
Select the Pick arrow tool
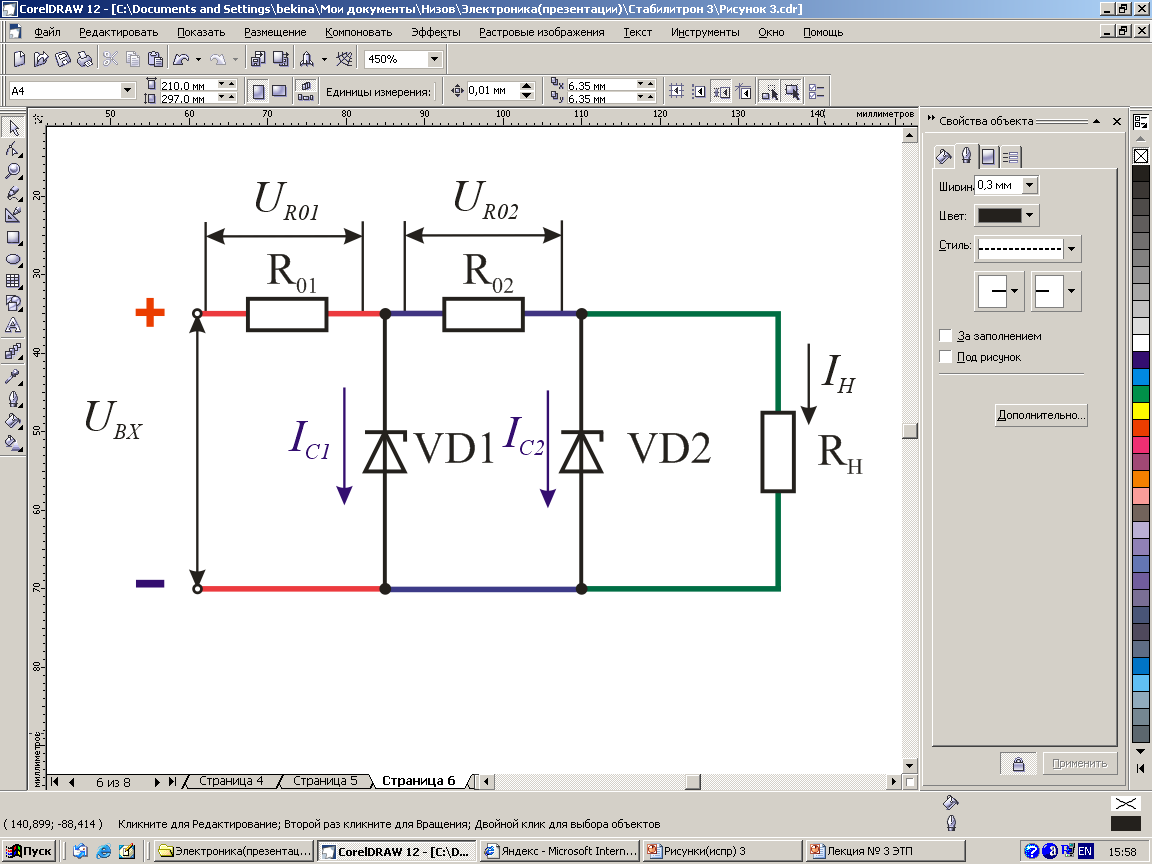coord(13,128)
